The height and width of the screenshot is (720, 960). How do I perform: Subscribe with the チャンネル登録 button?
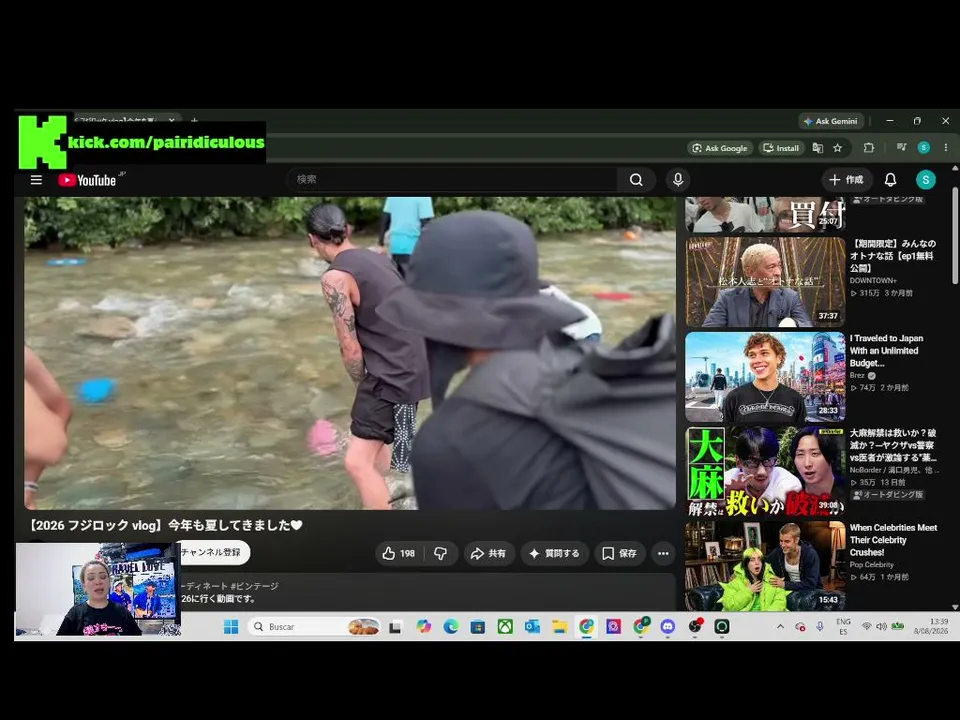[214, 552]
